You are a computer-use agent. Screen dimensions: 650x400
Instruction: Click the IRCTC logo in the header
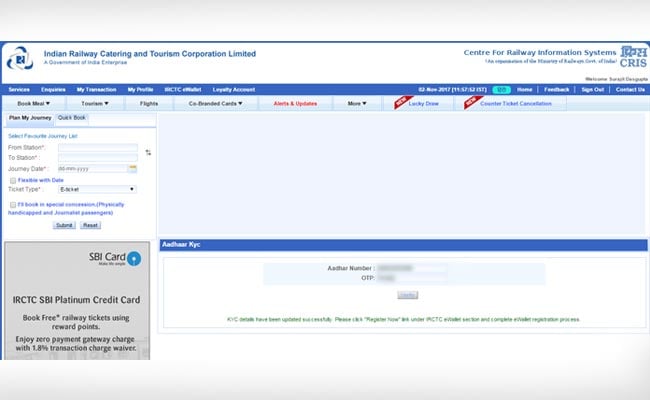[20, 58]
